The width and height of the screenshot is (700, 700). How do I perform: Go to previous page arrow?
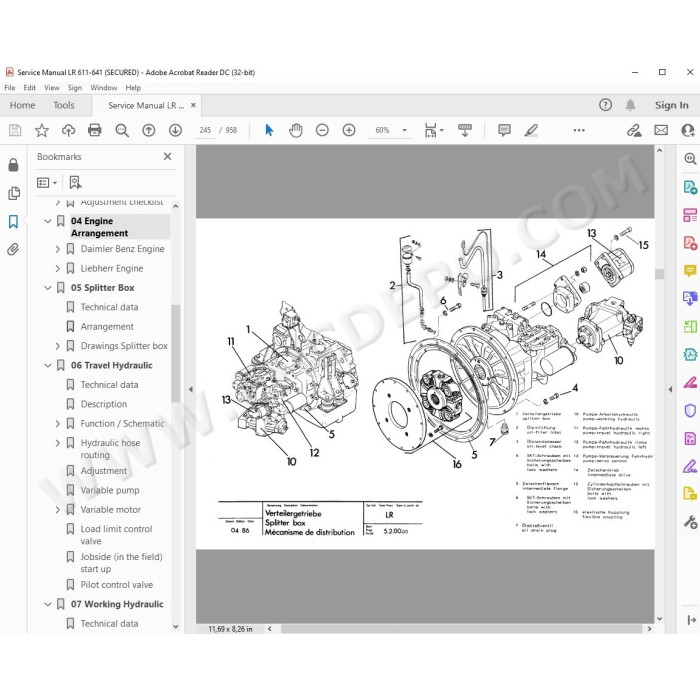(x=149, y=130)
